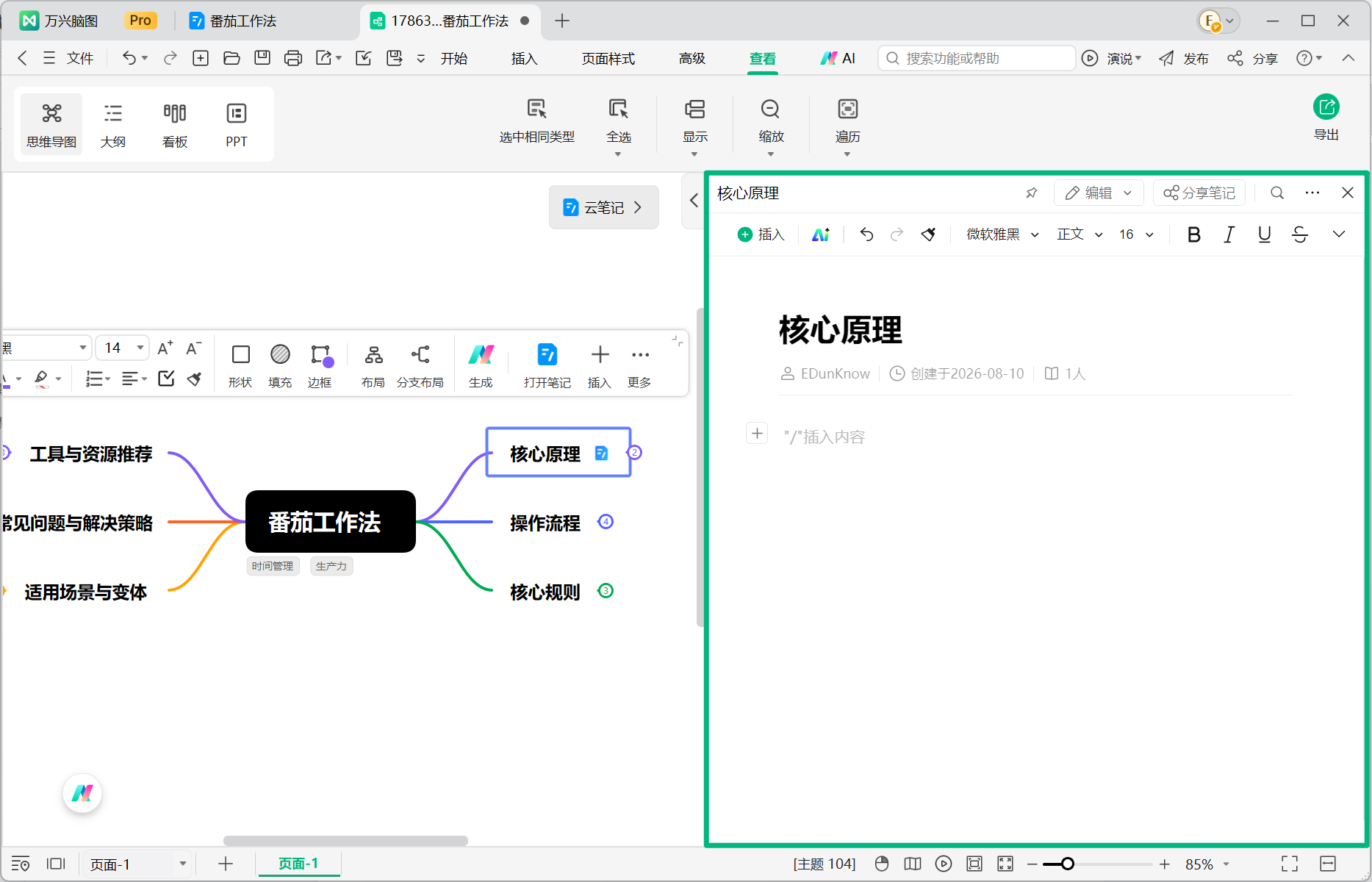Open the Page Style (页面样式) tab
The width and height of the screenshot is (1372, 882).
click(608, 59)
